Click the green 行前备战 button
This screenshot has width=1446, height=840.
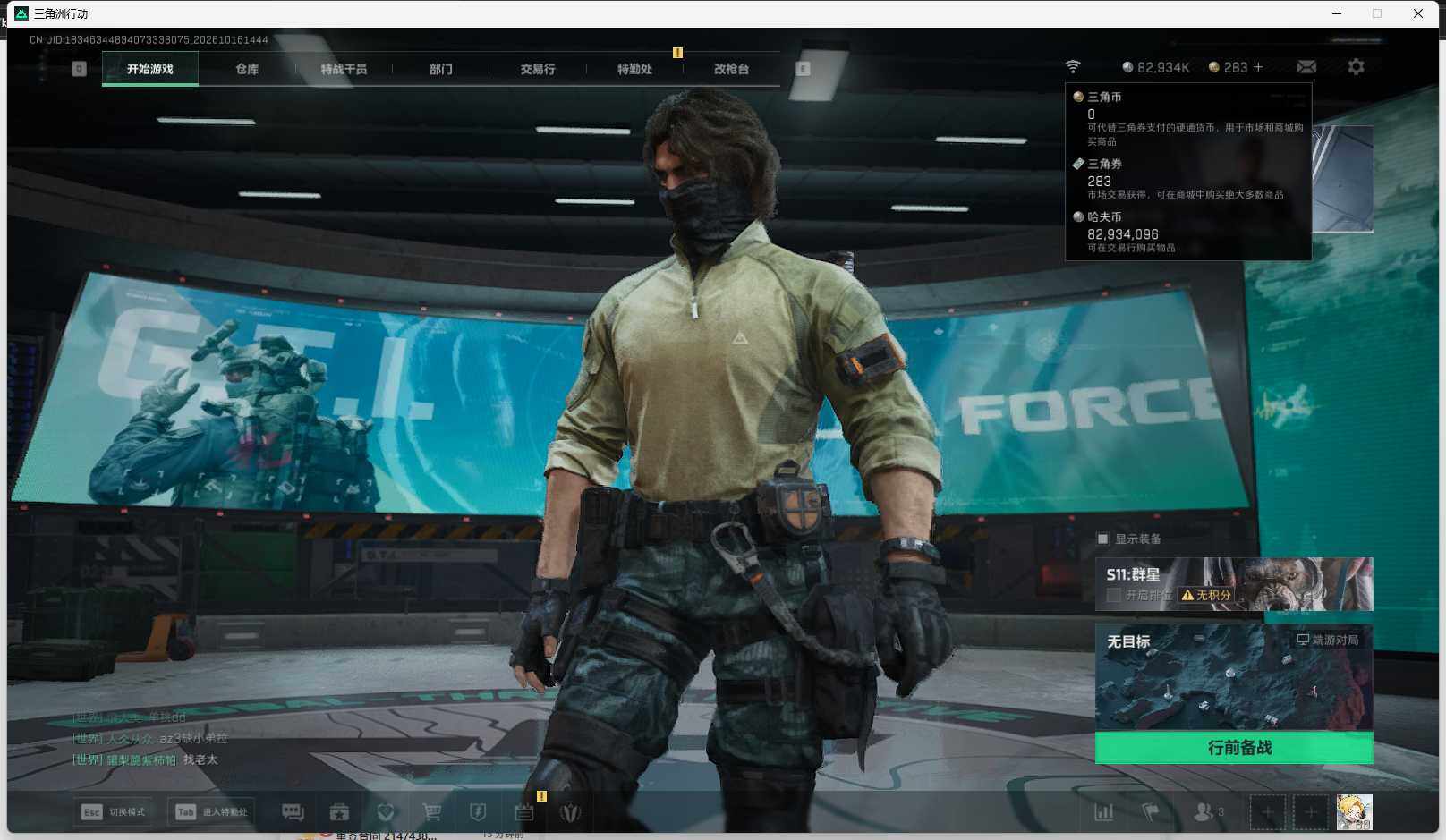pos(1234,748)
